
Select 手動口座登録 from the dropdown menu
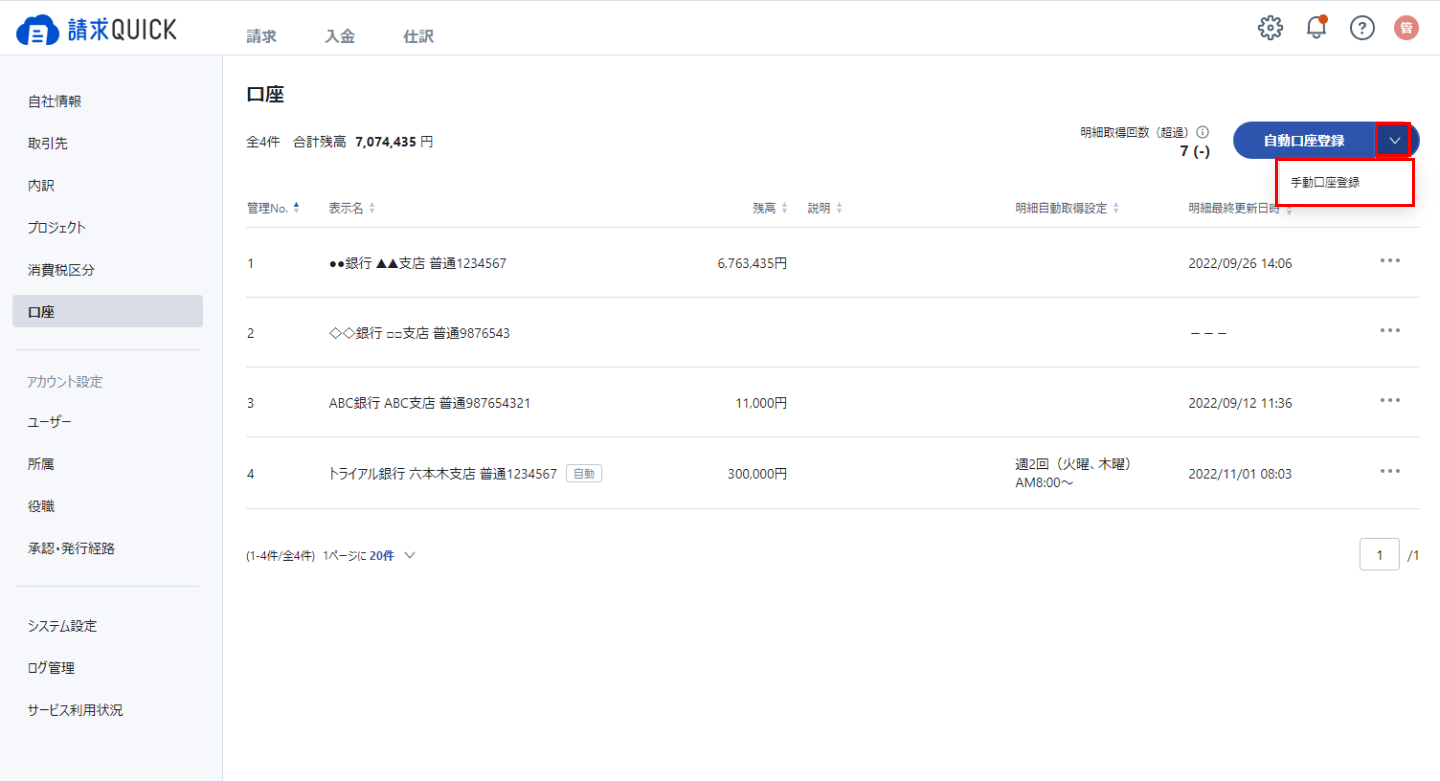click(x=1325, y=183)
